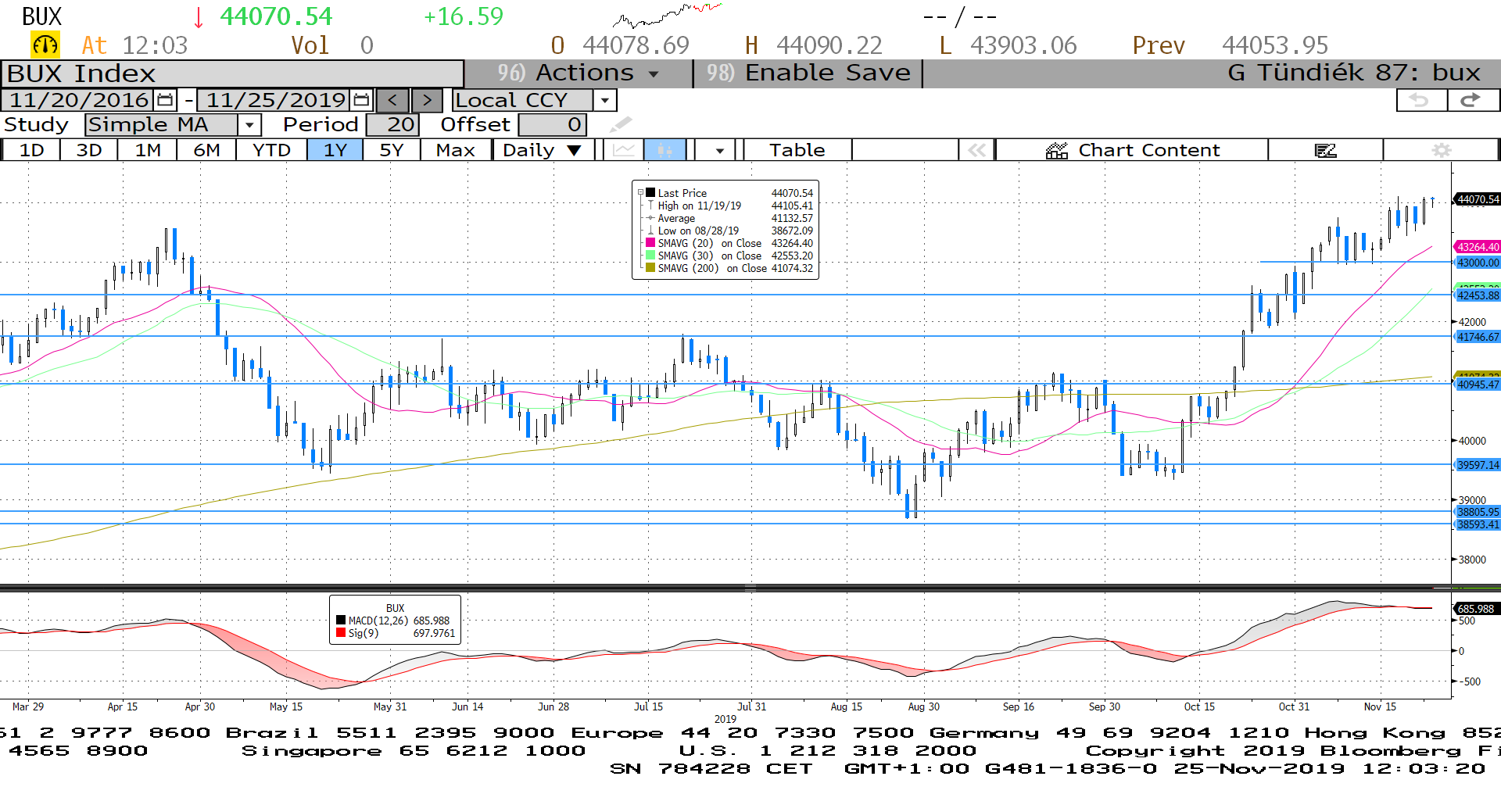Click the SMAVG (30) green swatch
Image resolution: width=1501 pixels, height=812 pixels.
pyautogui.click(x=650, y=255)
